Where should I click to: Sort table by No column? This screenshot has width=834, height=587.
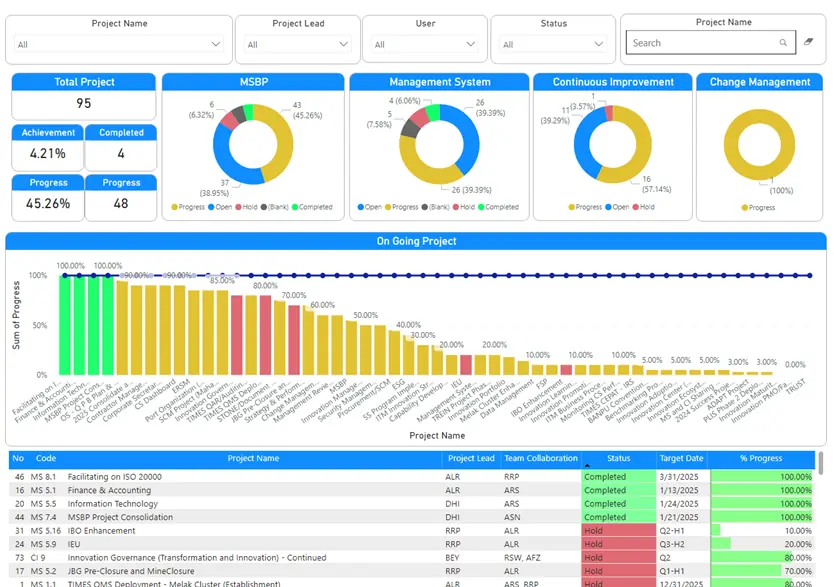click(x=18, y=458)
